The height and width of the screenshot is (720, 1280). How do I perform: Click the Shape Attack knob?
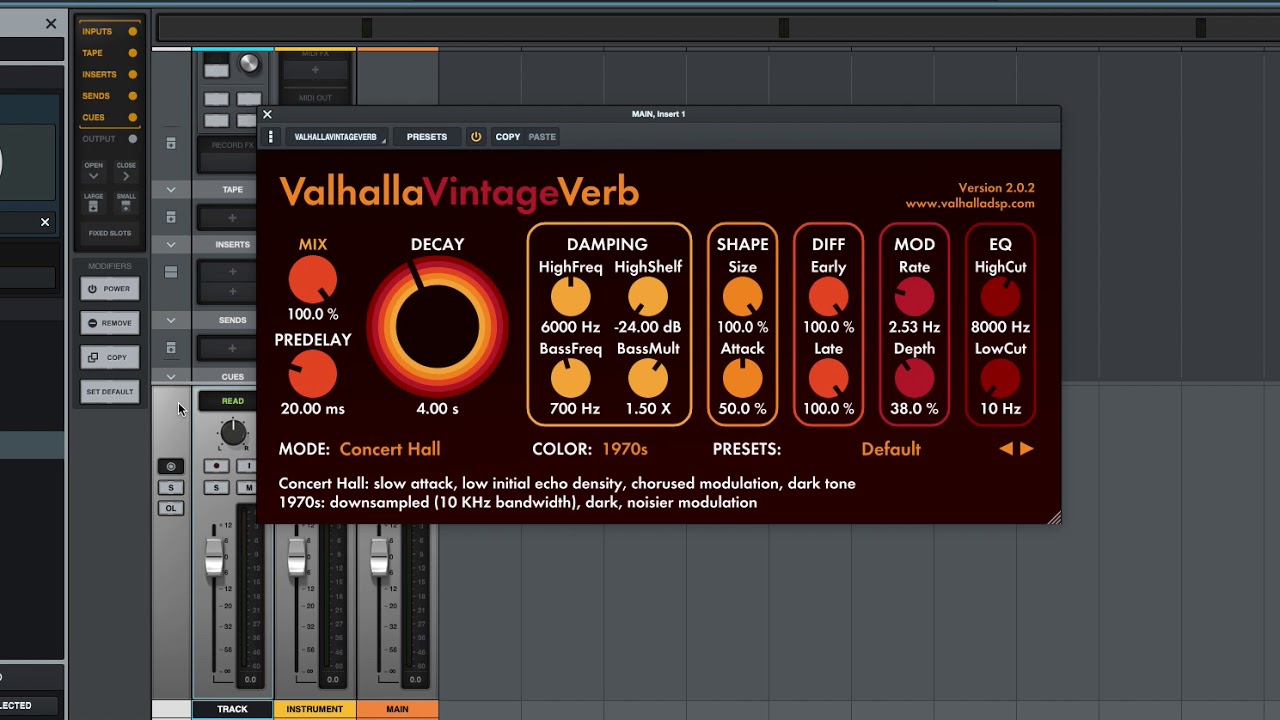(742, 379)
